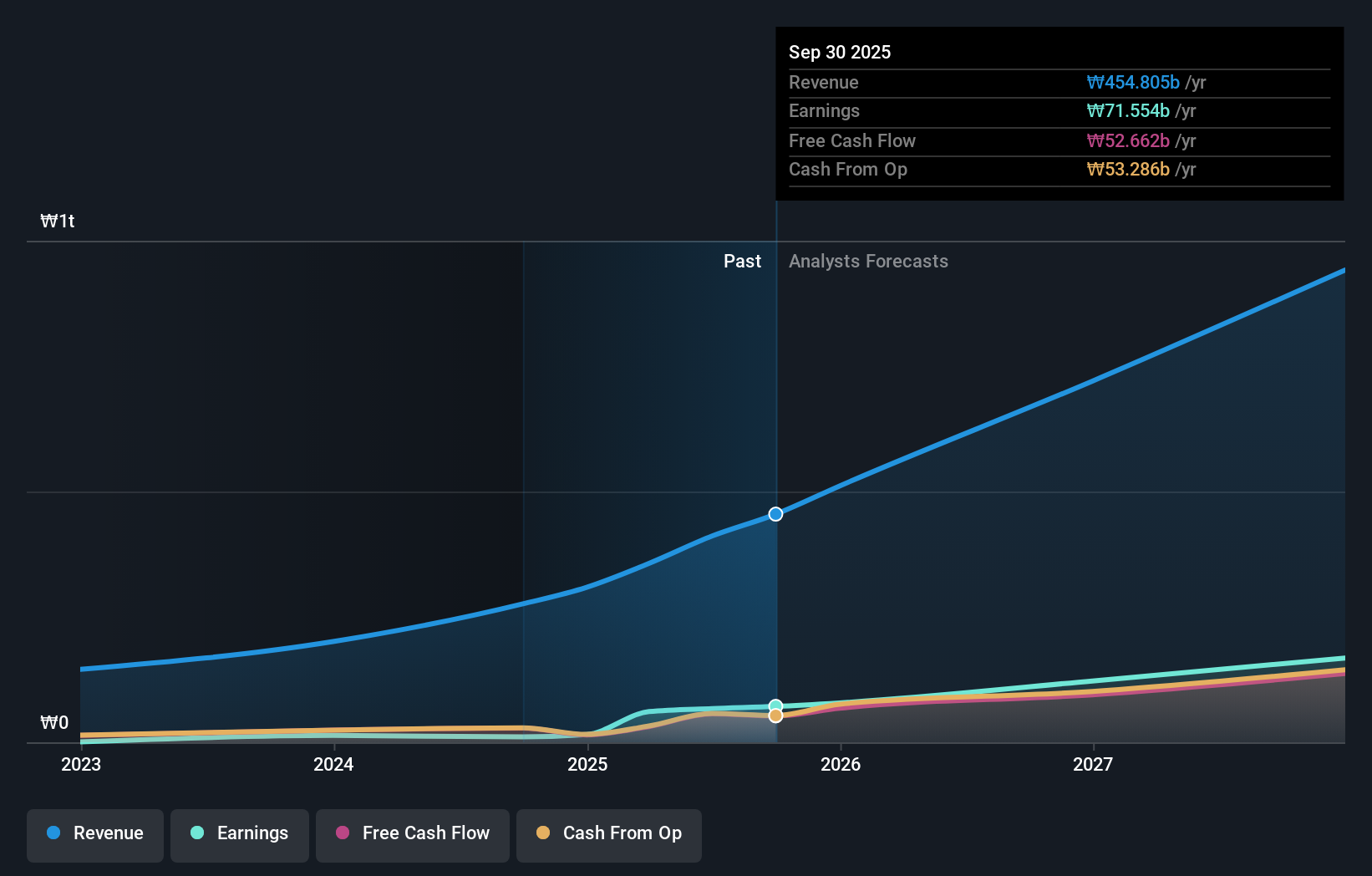Select the blue Revenue data point marker
The image size is (1372, 876).
pos(775,514)
